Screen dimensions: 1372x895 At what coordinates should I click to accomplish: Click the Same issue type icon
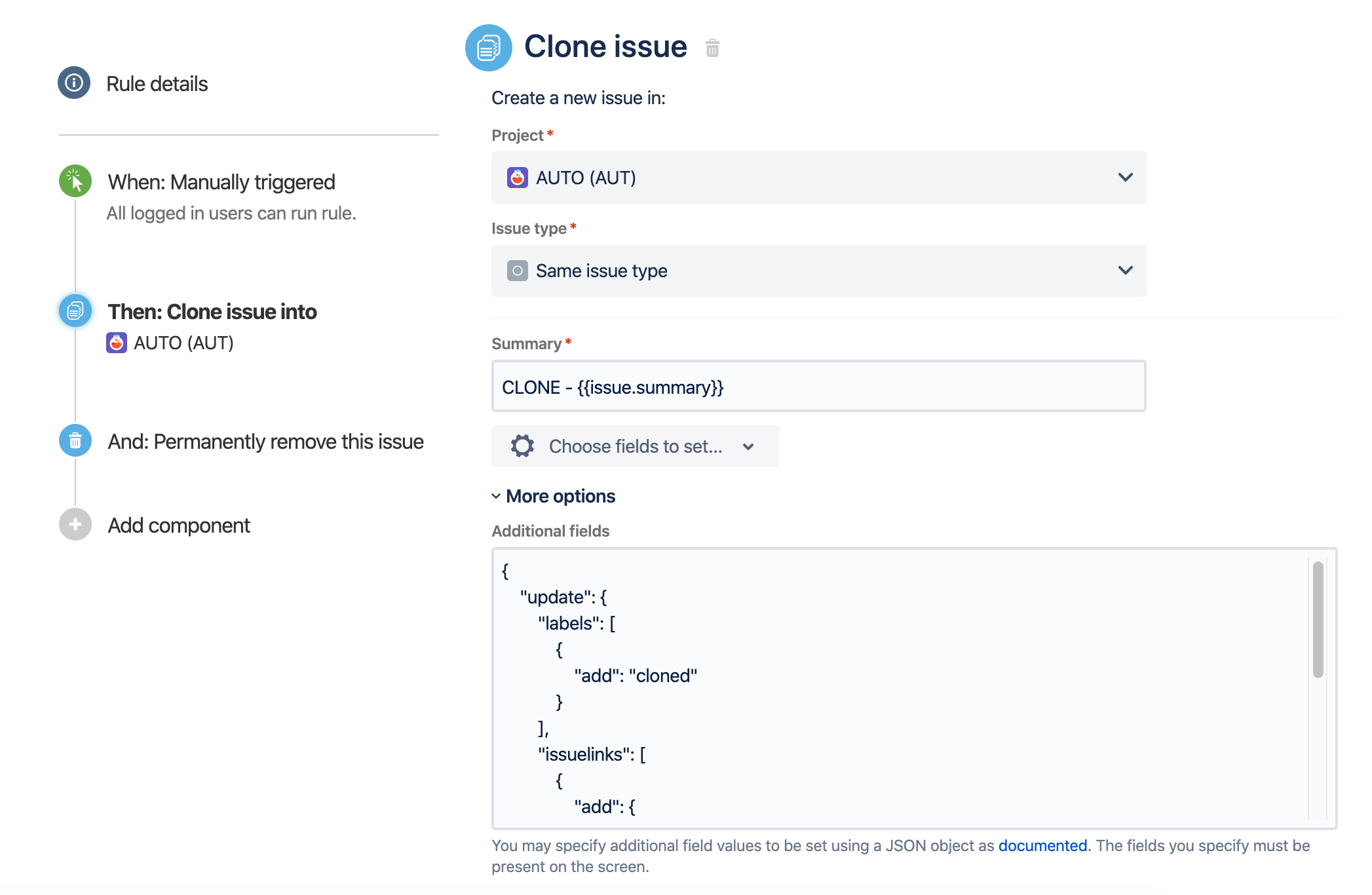518,270
